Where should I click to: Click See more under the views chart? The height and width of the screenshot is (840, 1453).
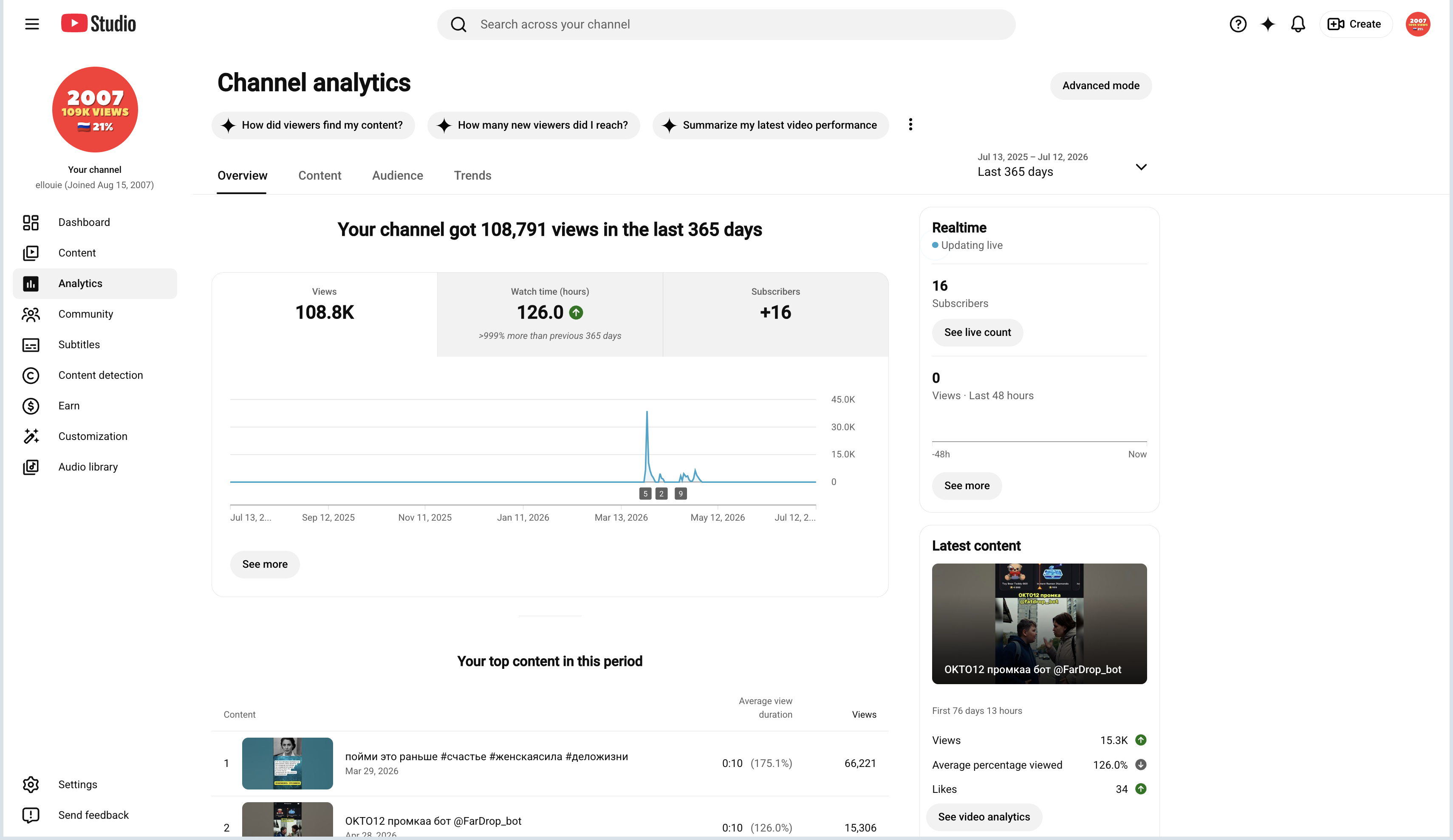(265, 564)
